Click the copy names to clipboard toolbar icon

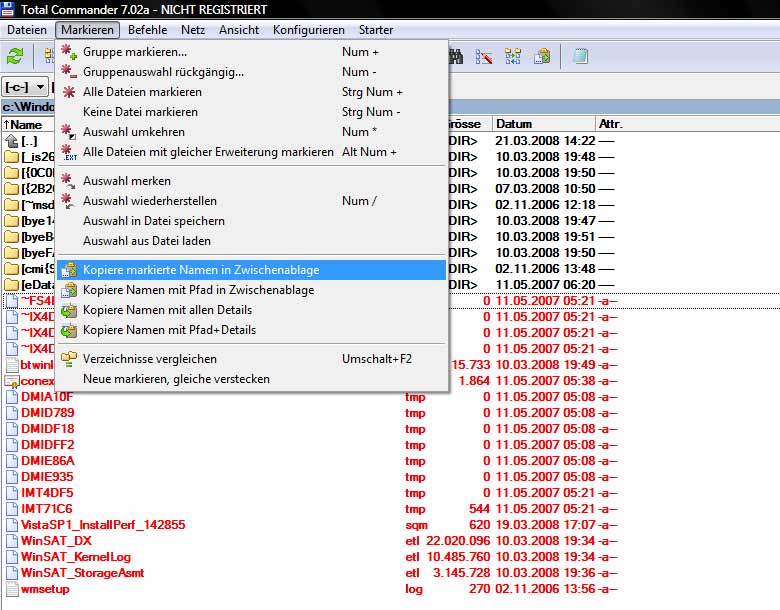tap(542, 56)
